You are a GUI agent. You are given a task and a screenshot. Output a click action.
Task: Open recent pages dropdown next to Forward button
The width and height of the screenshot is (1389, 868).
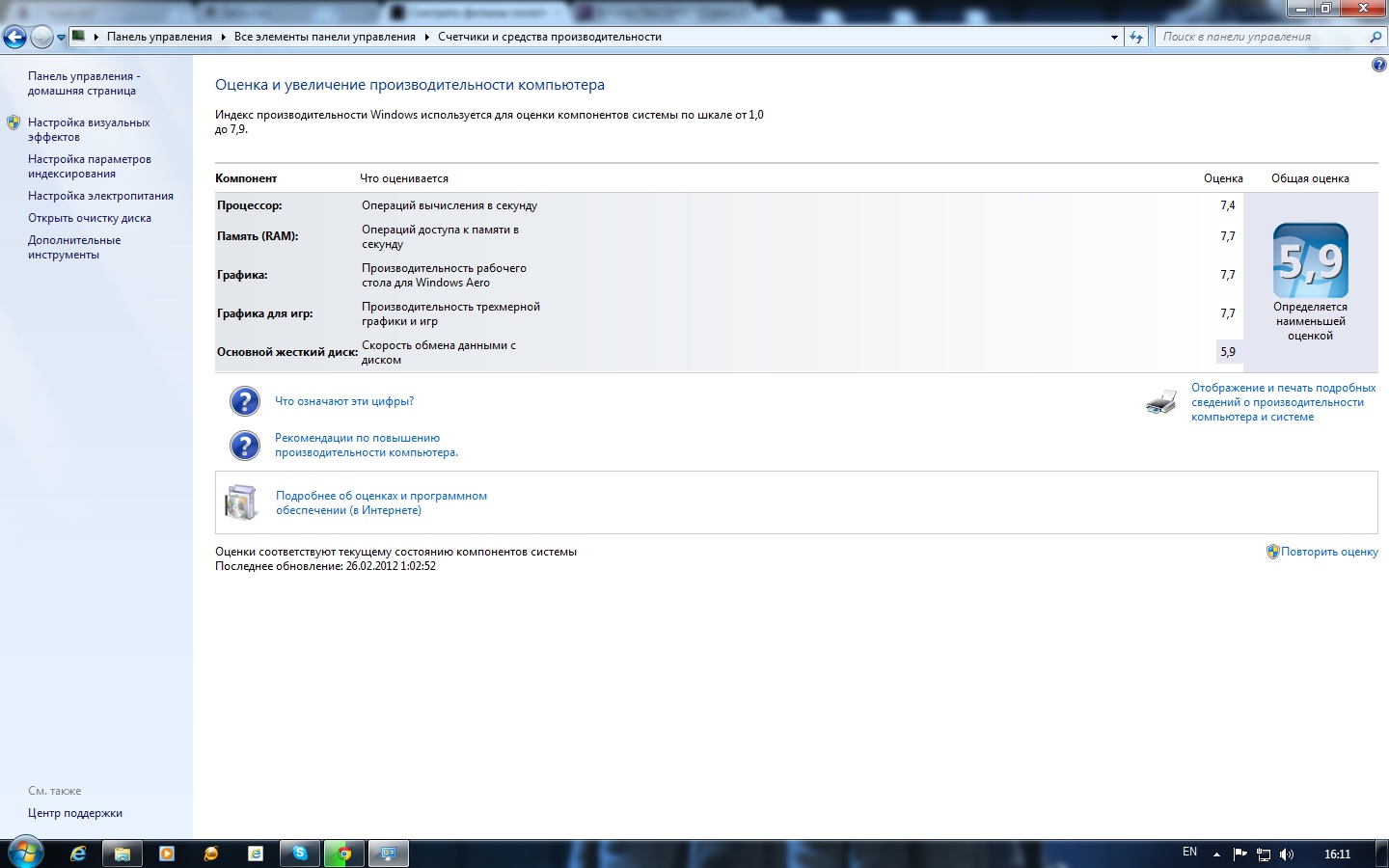coord(62,38)
